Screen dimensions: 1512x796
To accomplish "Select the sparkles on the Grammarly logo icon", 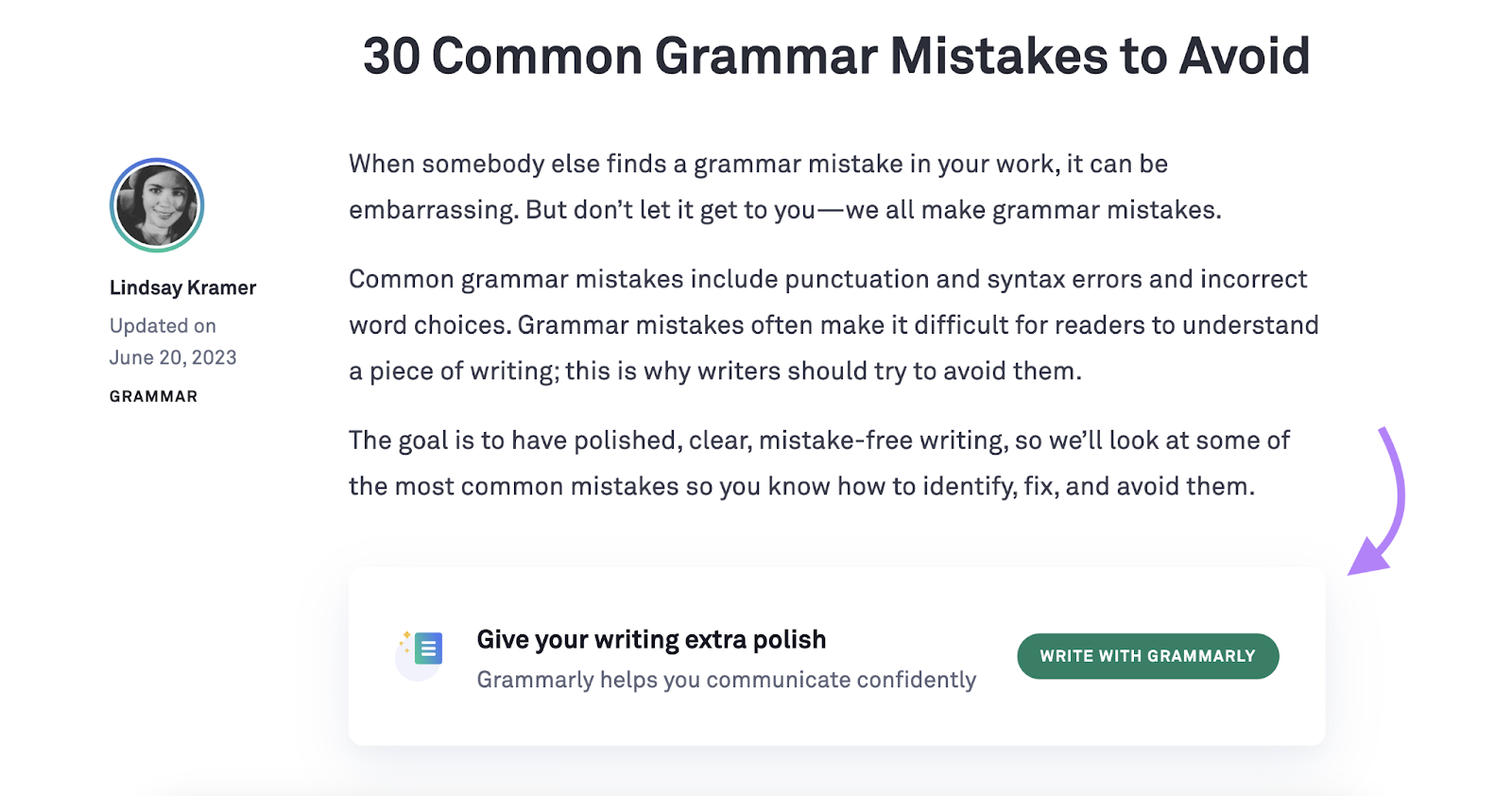I will click(405, 638).
